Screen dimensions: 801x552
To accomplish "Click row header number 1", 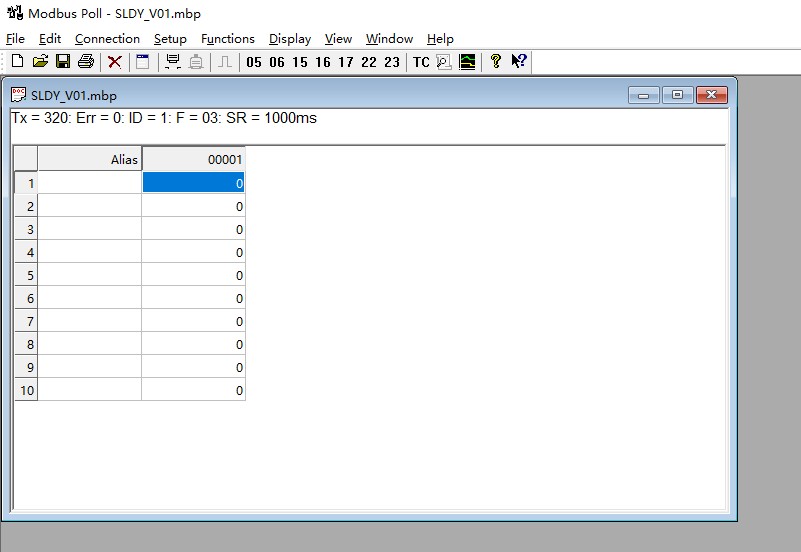I will [26, 183].
